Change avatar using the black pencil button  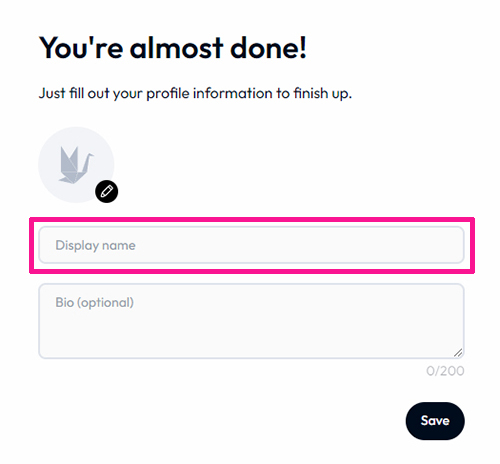click(x=106, y=191)
